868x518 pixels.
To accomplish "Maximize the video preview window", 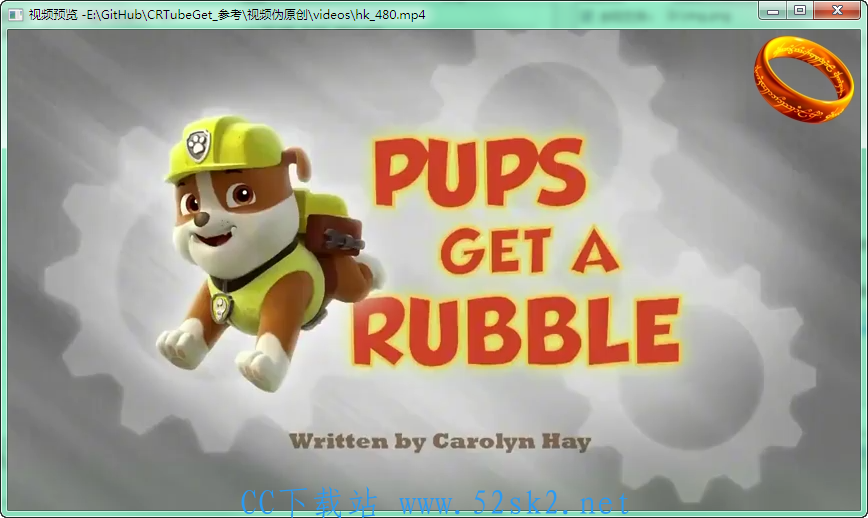I will [800, 11].
